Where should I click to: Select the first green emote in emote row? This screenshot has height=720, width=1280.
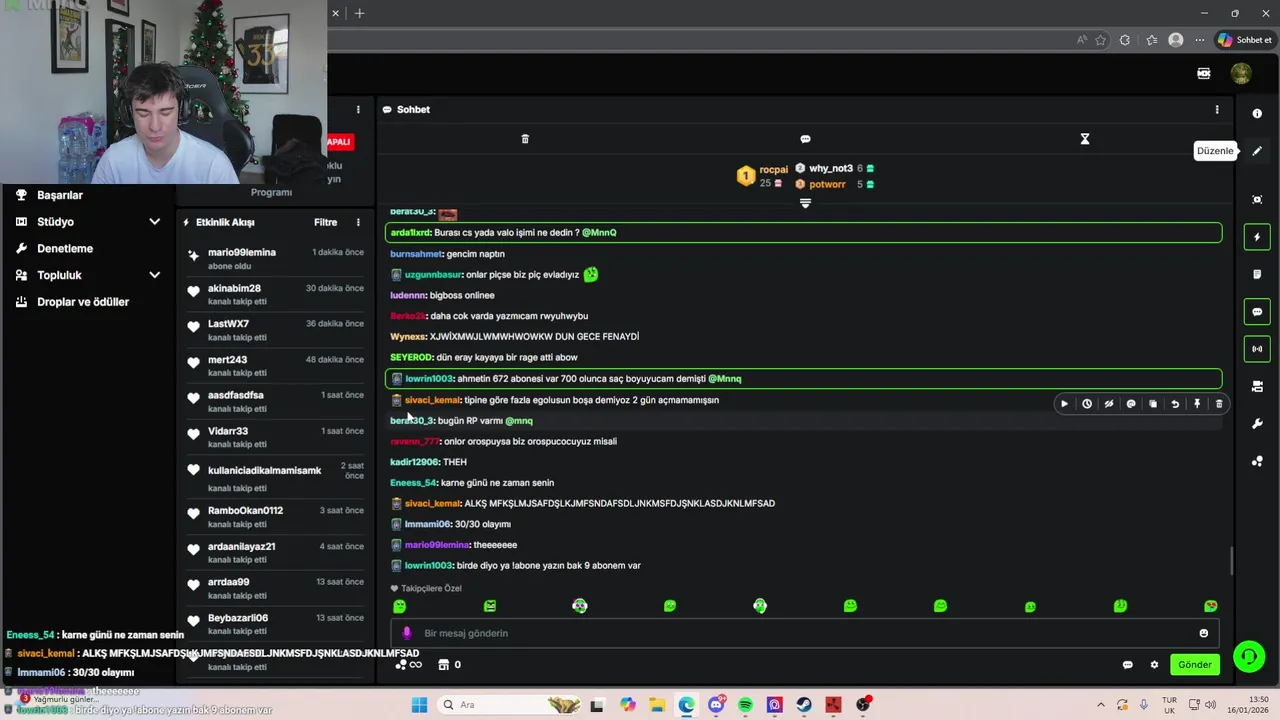pyautogui.click(x=400, y=606)
